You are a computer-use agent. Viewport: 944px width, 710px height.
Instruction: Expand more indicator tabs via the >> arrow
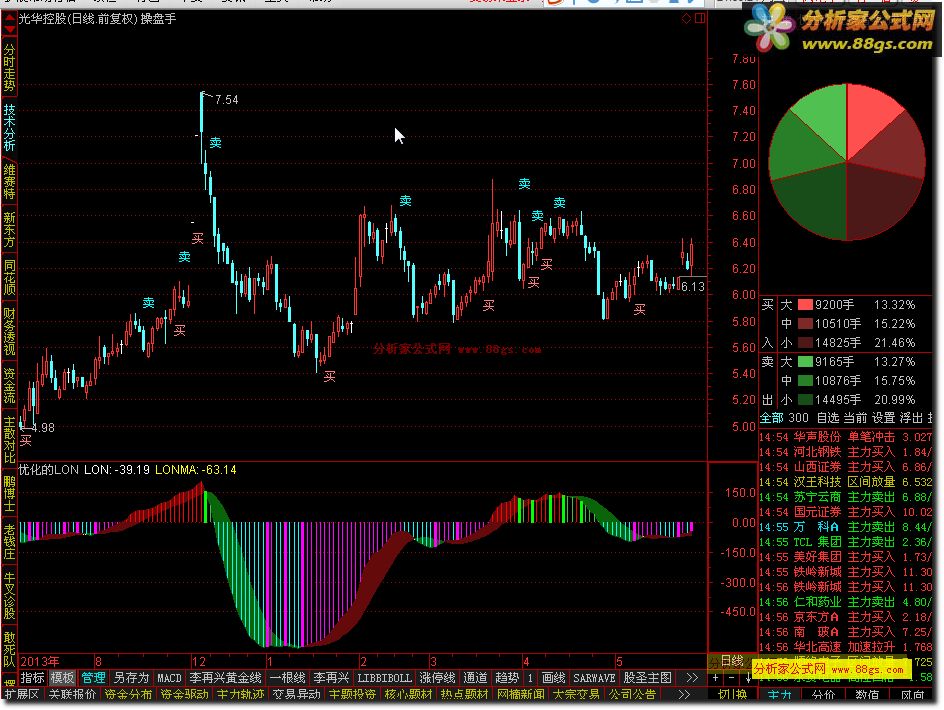click(692, 678)
